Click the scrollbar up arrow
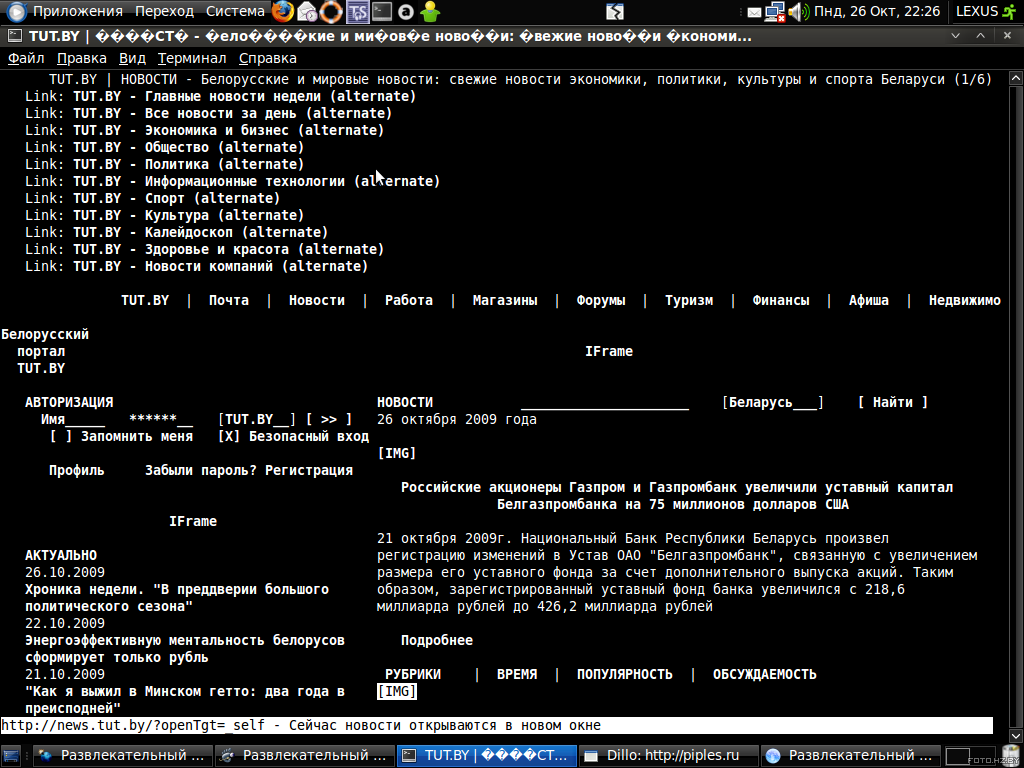The image size is (1024, 768). coord(1016,79)
